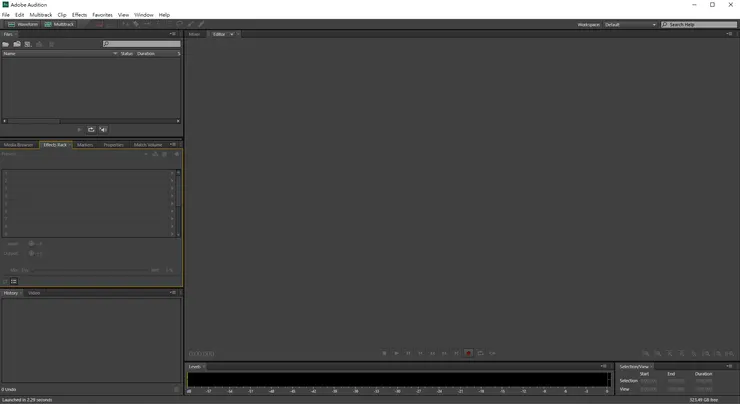Viewport: 740px width, 404px height.
Task: Click the Files panel search field
Action: (x=142, y=44)
